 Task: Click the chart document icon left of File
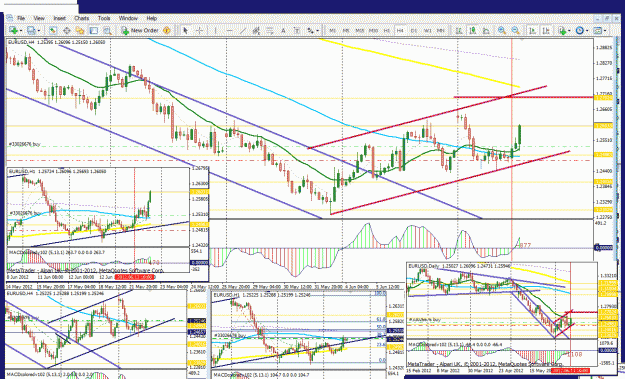pos(10,18)
